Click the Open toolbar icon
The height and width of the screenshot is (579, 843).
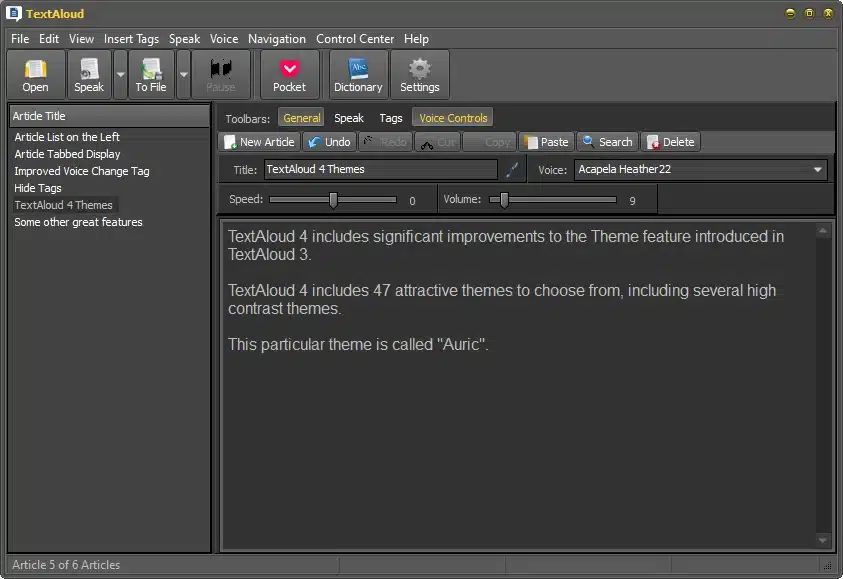[x=35, y=75]
